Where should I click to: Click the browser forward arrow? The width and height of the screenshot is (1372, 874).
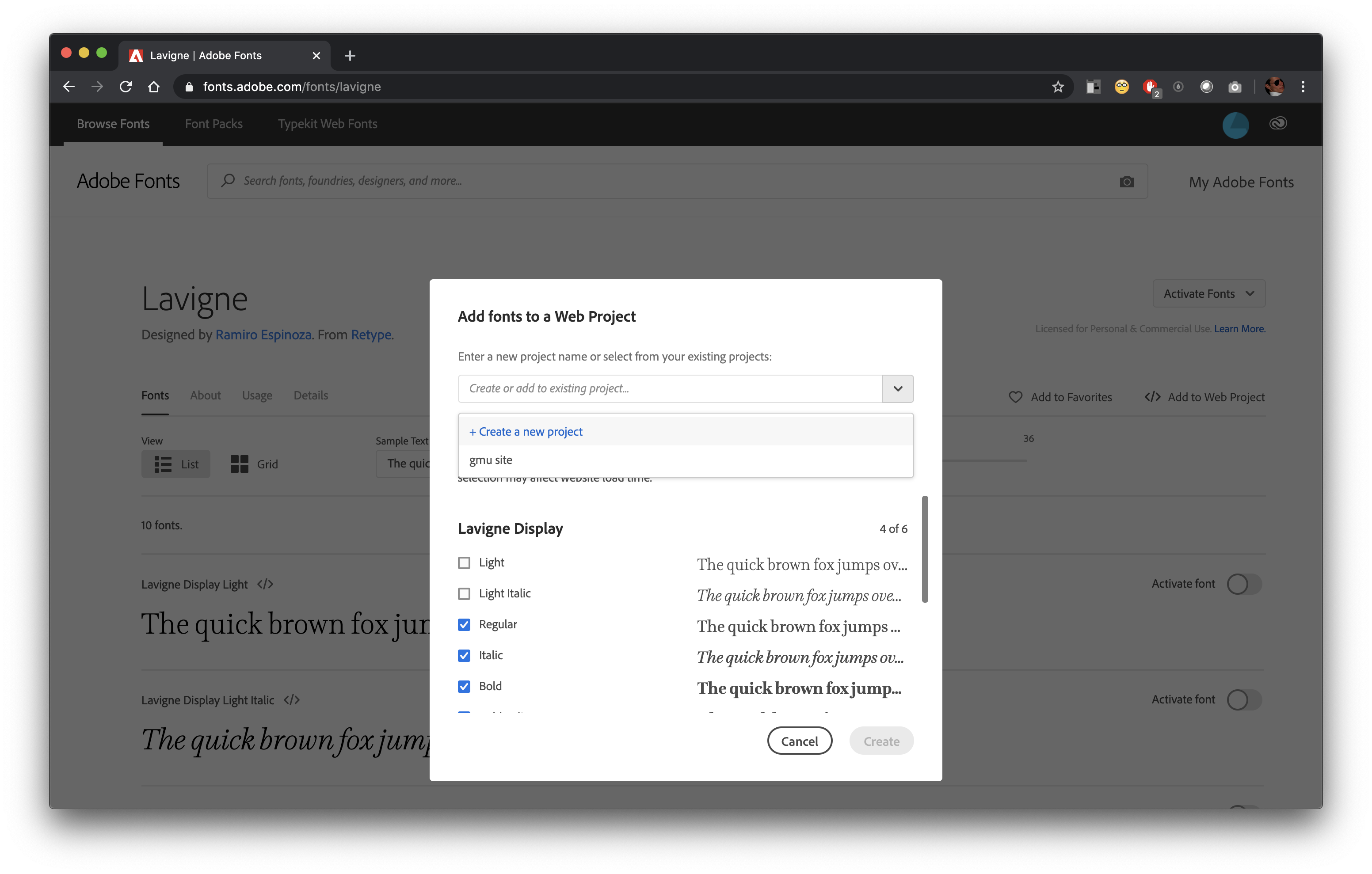tap(97, 87)
